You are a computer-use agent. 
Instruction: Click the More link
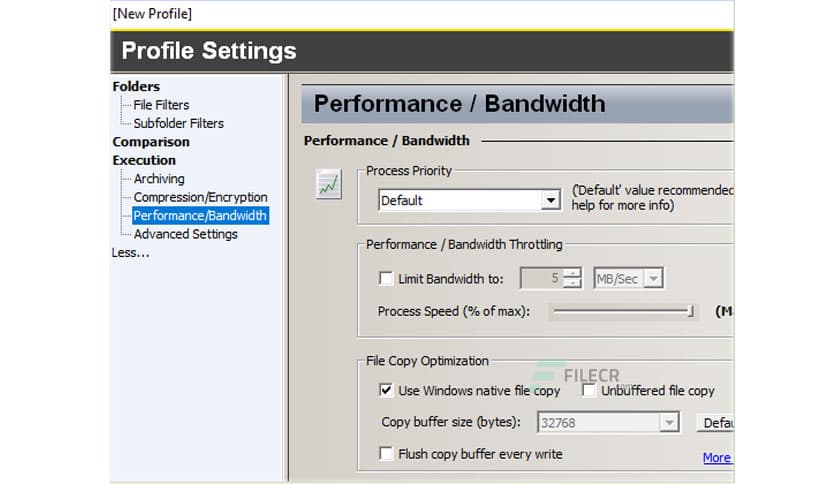click(716, 458)
